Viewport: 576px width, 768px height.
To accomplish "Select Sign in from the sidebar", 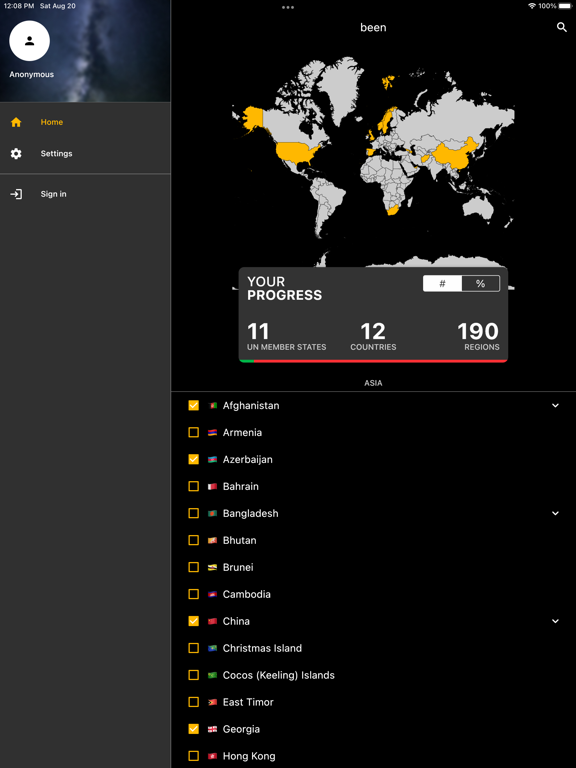I will (85, 194).
